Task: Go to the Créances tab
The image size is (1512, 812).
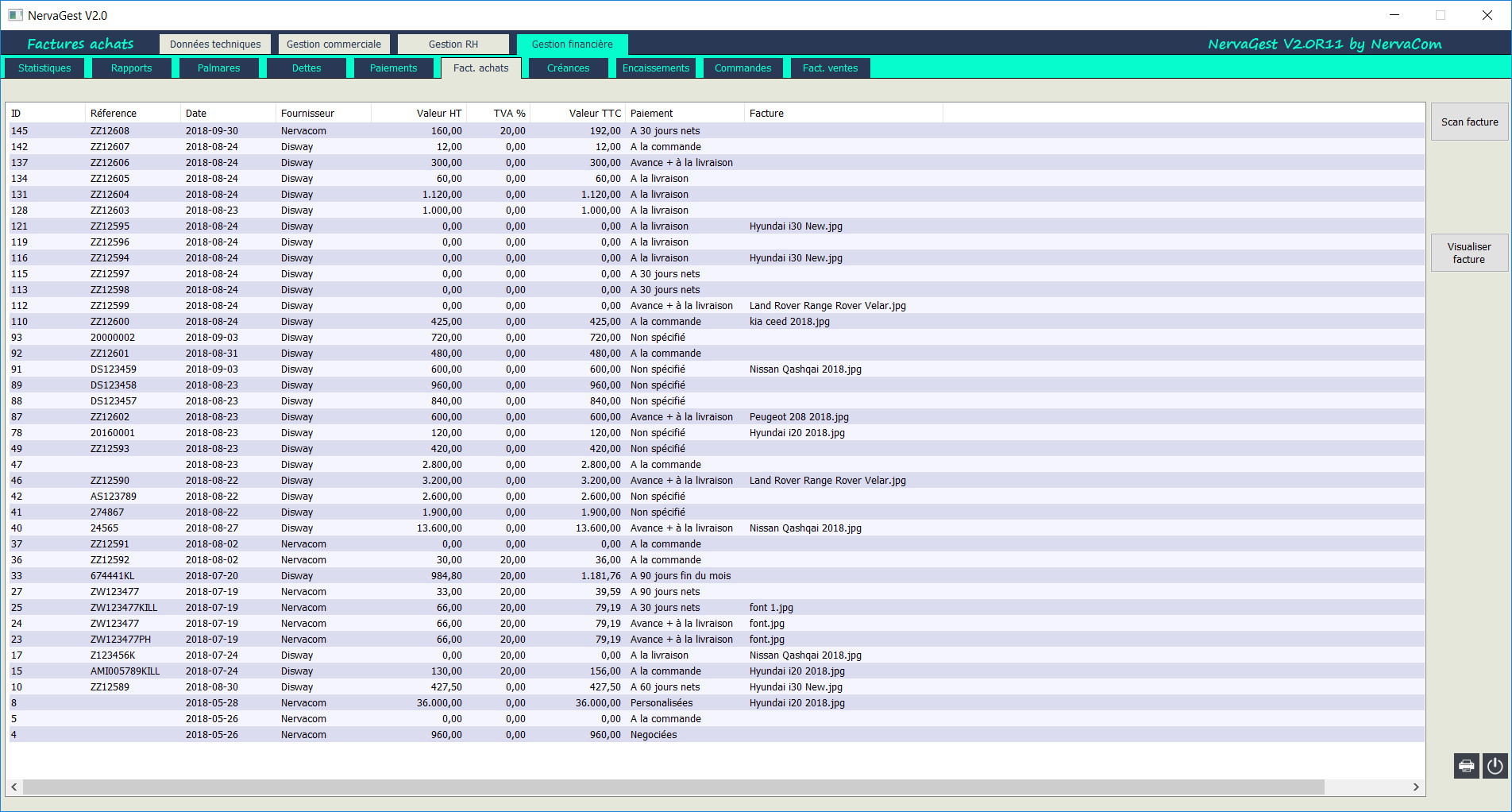Action: 568,68
